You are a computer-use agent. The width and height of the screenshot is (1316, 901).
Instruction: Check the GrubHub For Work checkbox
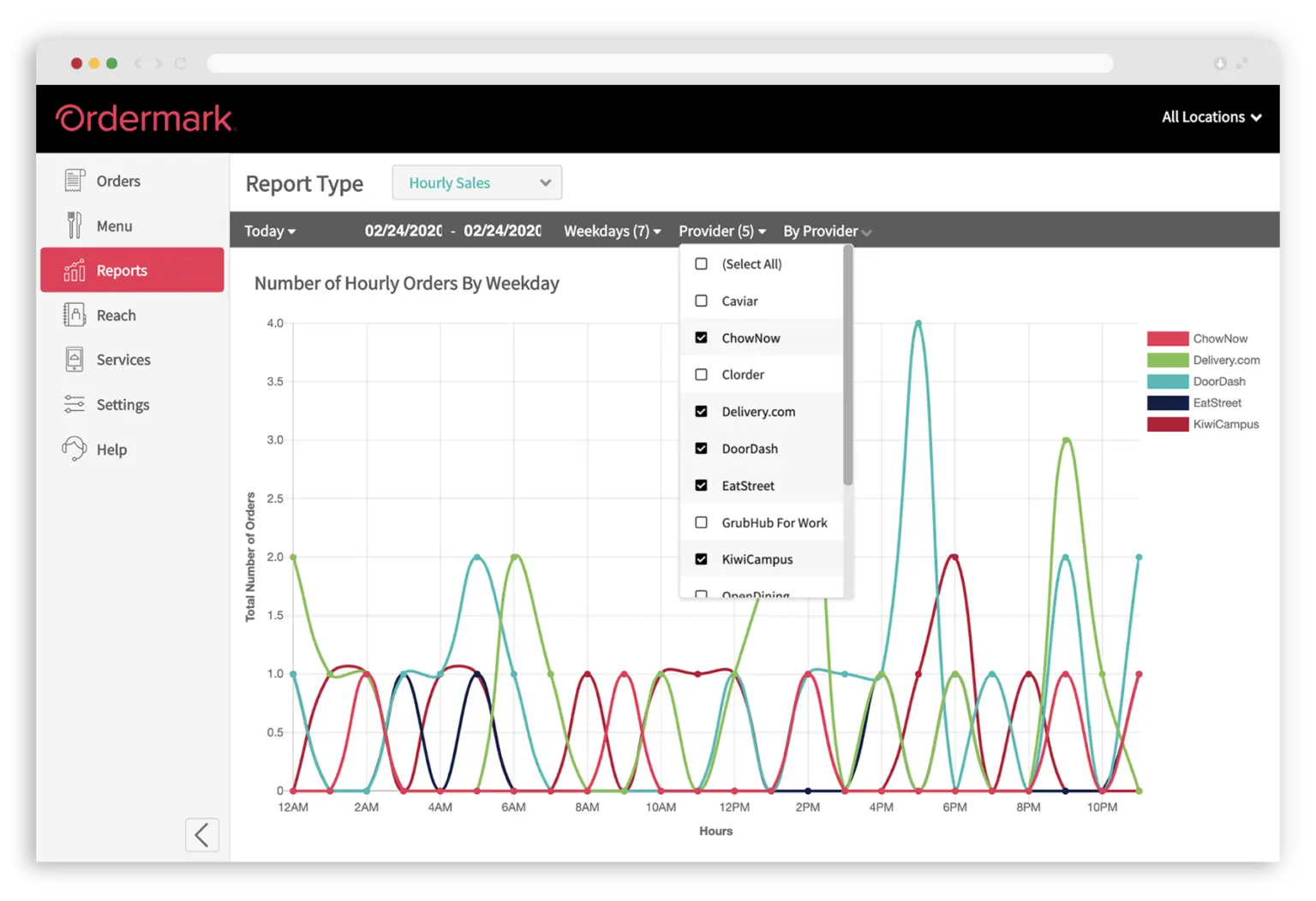[x=701, y=522]
